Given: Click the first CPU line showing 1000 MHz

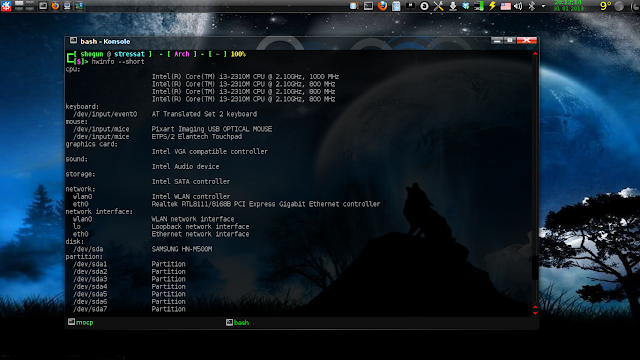Looking at the screenshot, I should coord(245,76).
